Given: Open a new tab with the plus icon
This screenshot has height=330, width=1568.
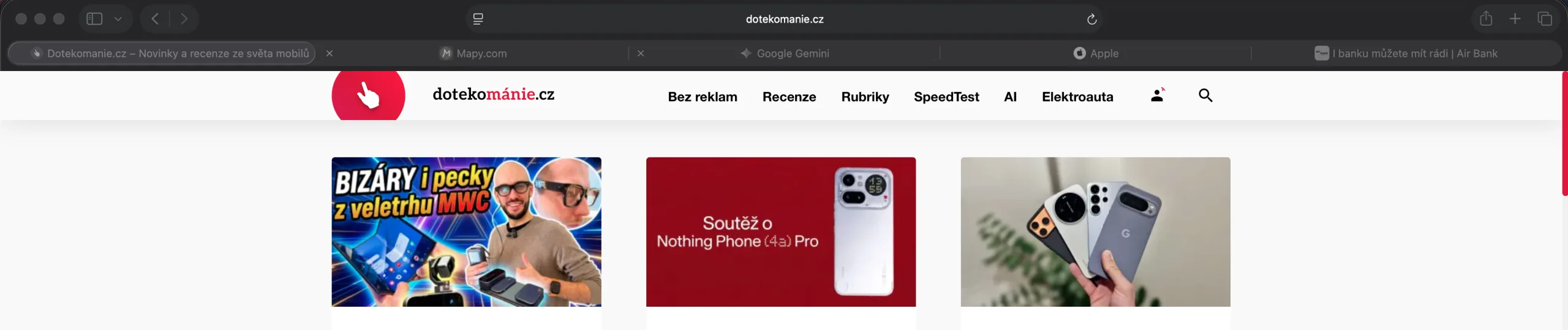Looking at the screenshot, I should 1515,19.
